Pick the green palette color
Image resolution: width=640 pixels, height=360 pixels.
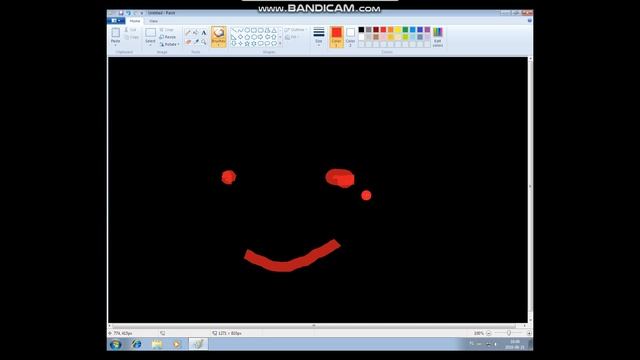(405, 29)
